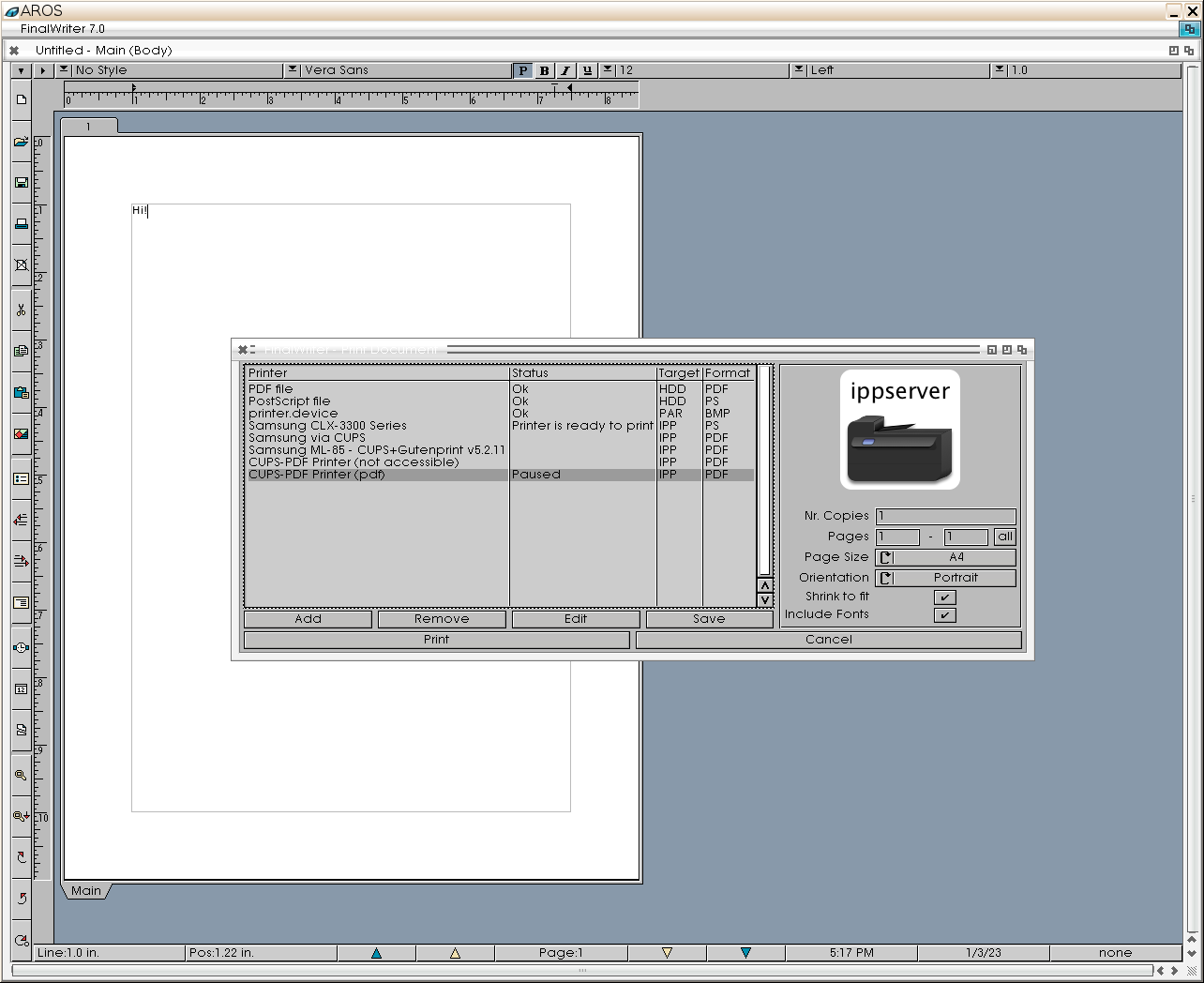1204x983 pixels.
Task: Click the Nr. Copies input field
Action: (x=946, y=516)
